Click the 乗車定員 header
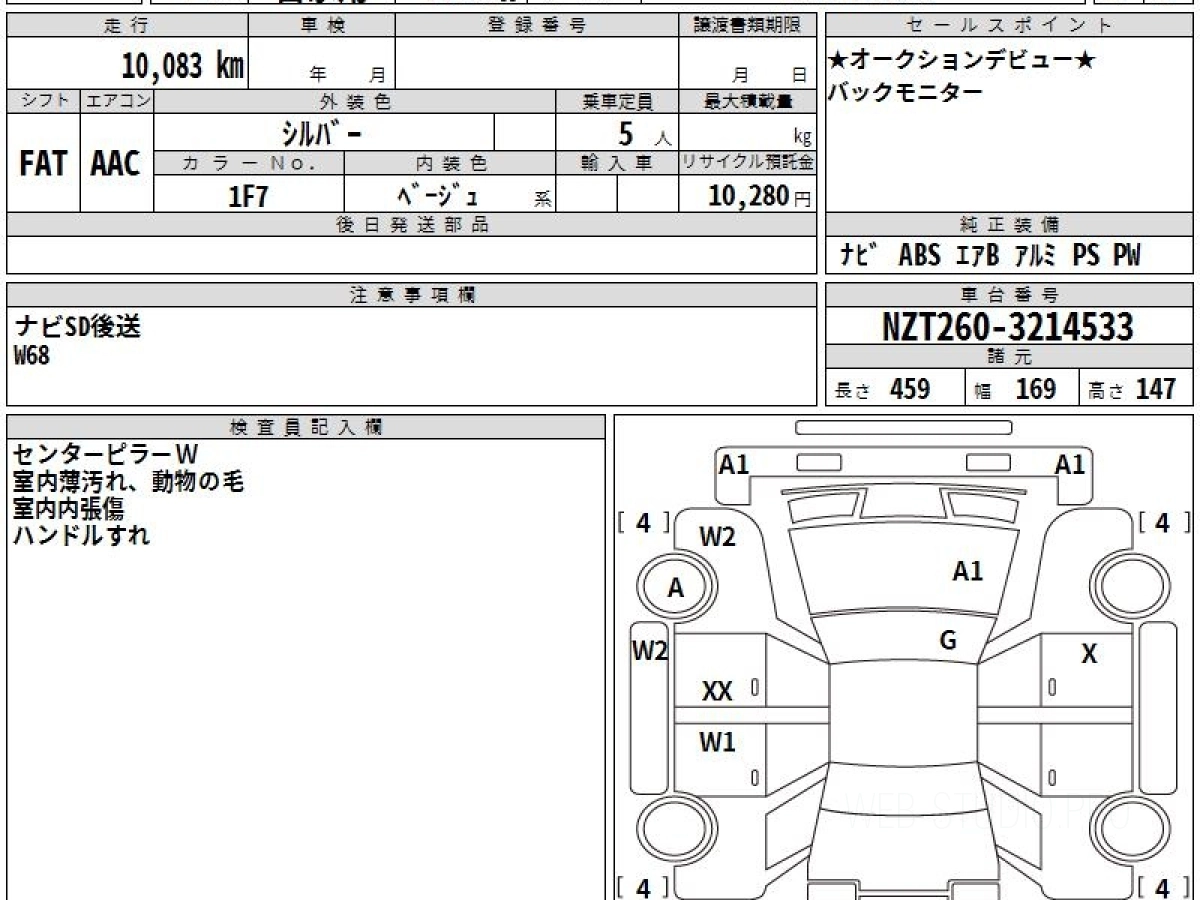 pyautogui.click(x=618, y=101)
